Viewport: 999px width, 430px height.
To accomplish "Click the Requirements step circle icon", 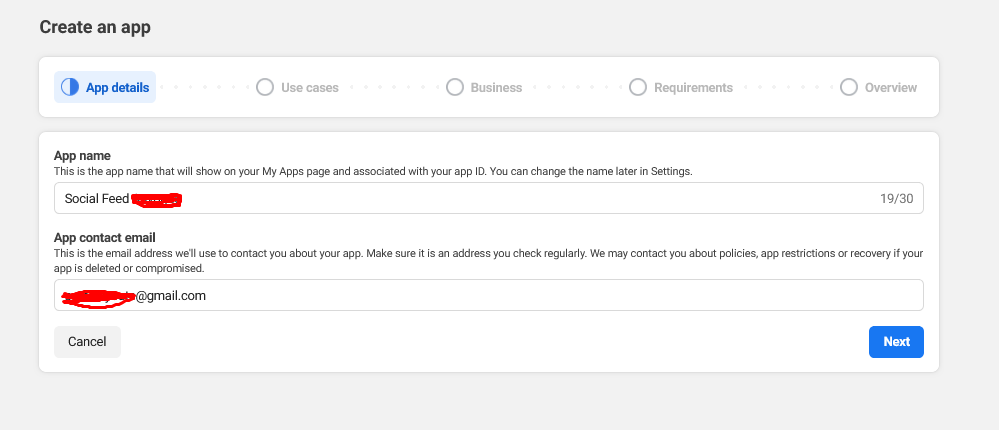I will pos(638,88).
